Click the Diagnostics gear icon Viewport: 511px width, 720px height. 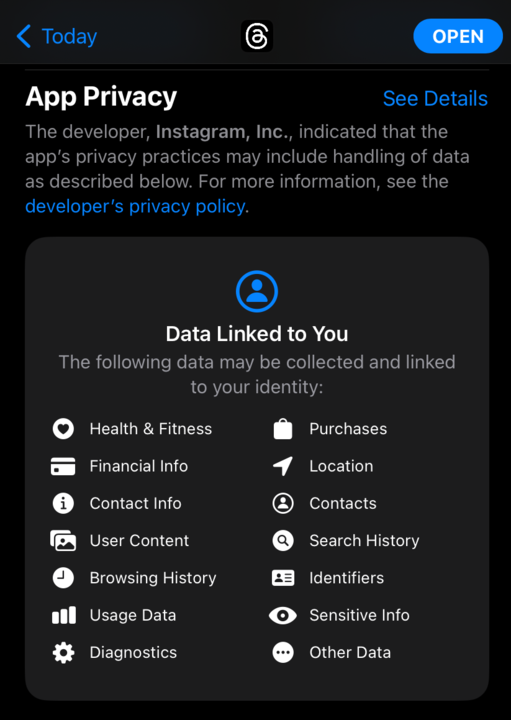[63, 652]
